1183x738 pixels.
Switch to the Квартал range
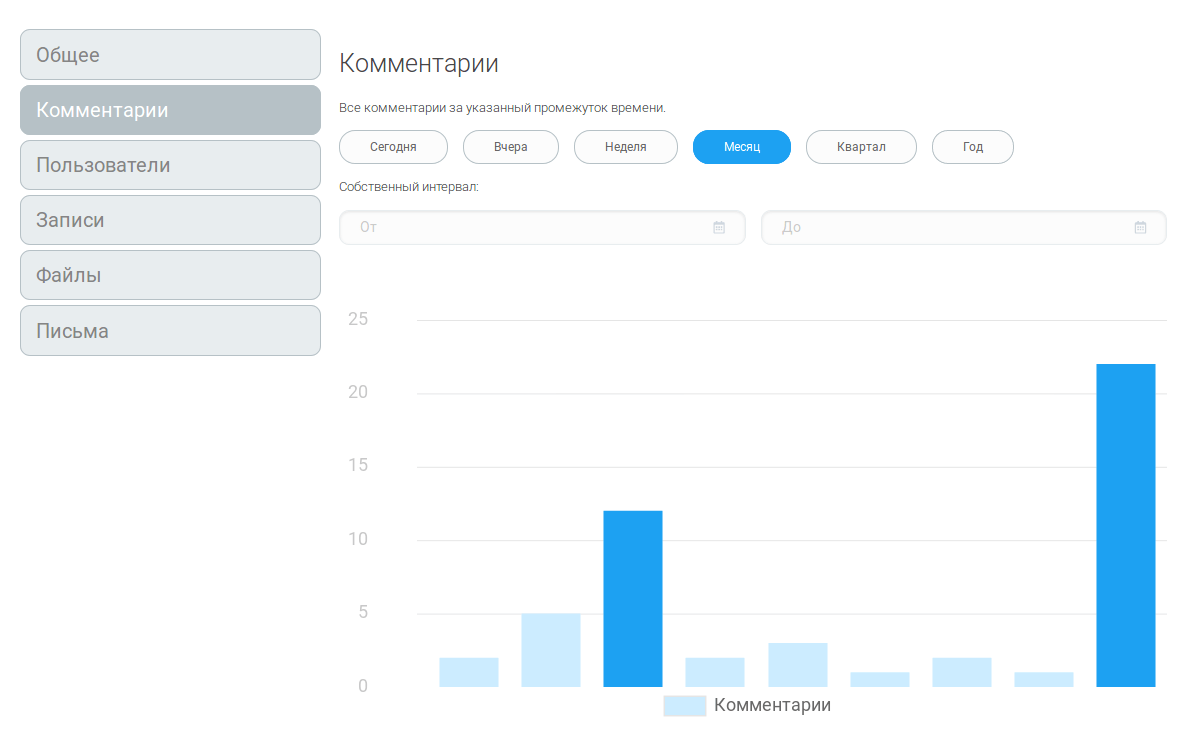[x=861, y=146]
